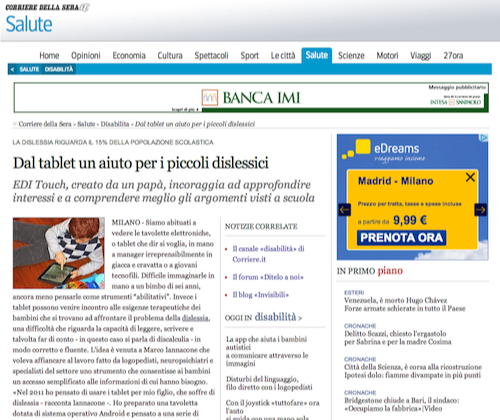Go to the Economia section
The width and height of the screenshot is (500, 420).
[129, 55]
